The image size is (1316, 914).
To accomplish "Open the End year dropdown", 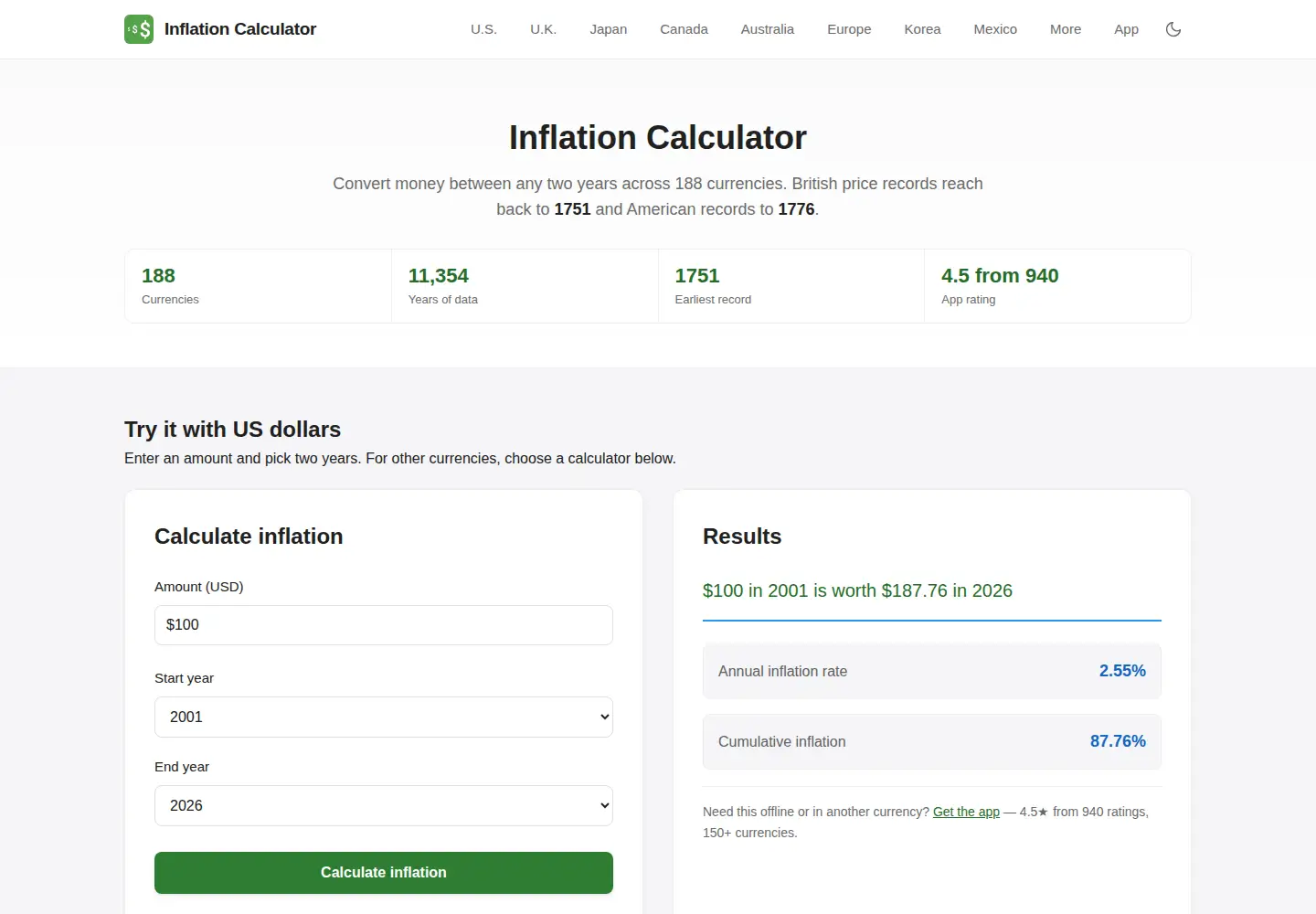I will (384, 805).
